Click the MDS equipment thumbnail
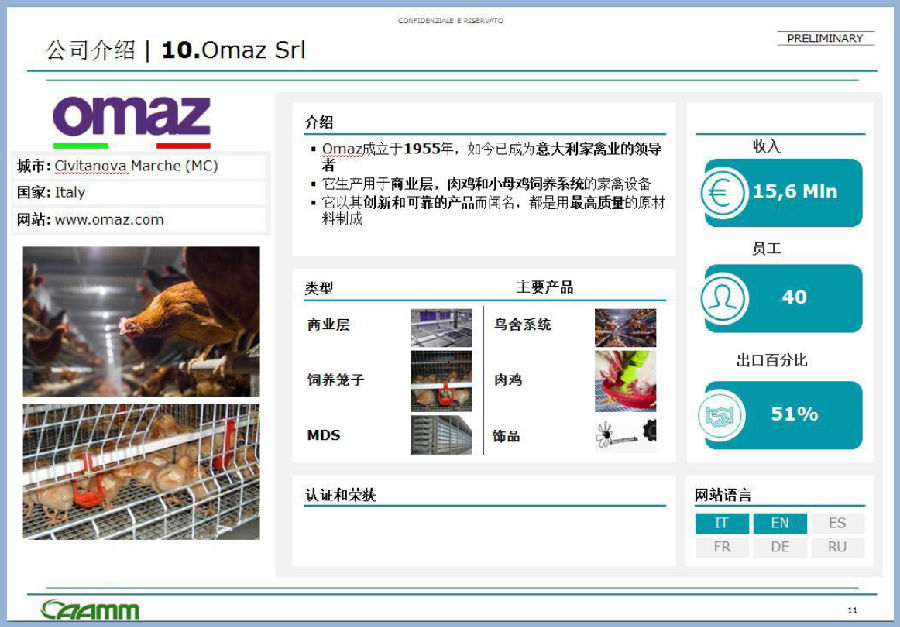900x627 pixels. (x=441, y=435)
